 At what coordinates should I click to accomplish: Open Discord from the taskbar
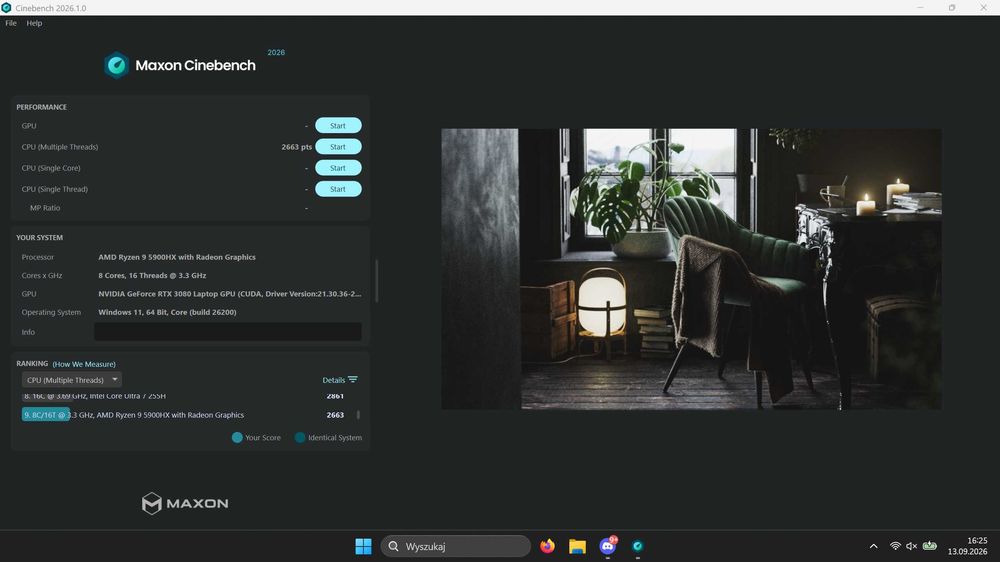click(x=608, y=546)
